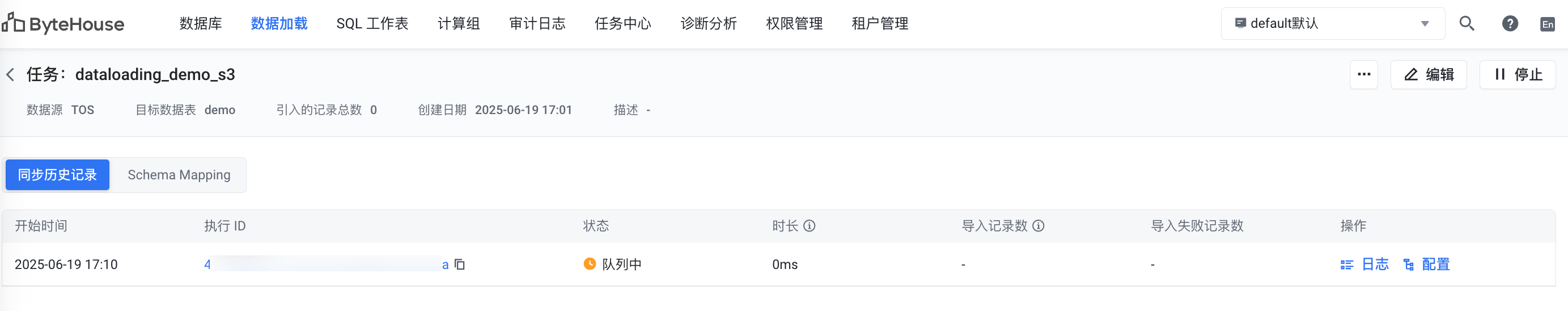Navigate to 任务中心 in the top menu
Image resolution: width=1568 pixels, height=311 pixels.
point(622,24)
